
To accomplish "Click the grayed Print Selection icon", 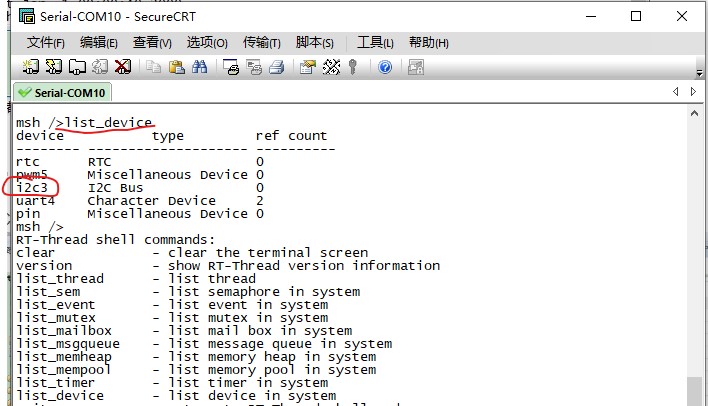I will tap(254, 67).
